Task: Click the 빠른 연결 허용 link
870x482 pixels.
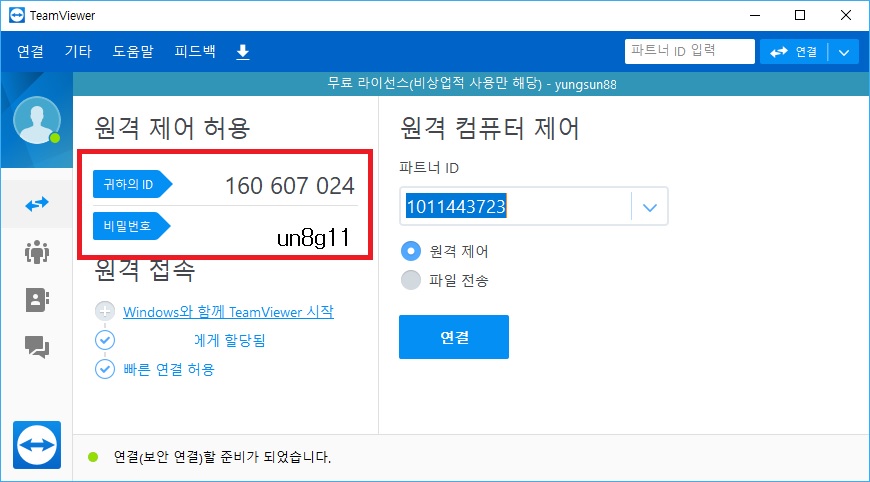Action: (x=169, y=369)
